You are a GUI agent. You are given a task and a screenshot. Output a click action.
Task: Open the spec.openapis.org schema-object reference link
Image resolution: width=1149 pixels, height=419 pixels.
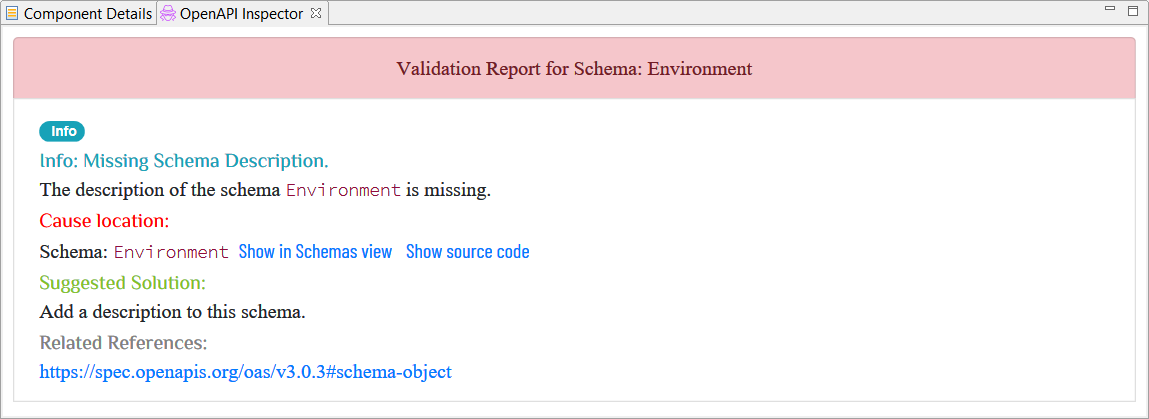(245, 372)
